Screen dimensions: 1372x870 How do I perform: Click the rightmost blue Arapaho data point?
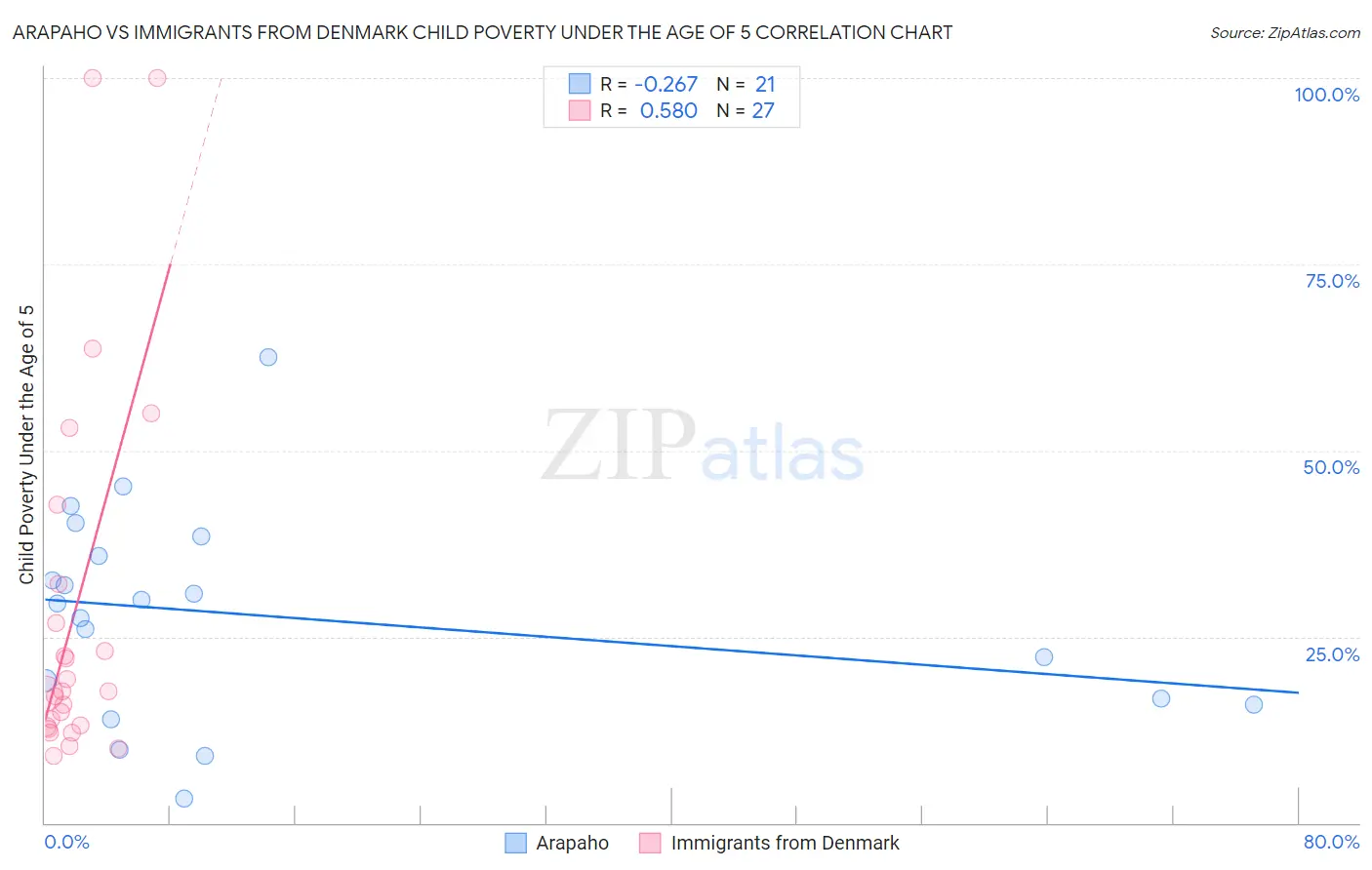[1254, 704]
